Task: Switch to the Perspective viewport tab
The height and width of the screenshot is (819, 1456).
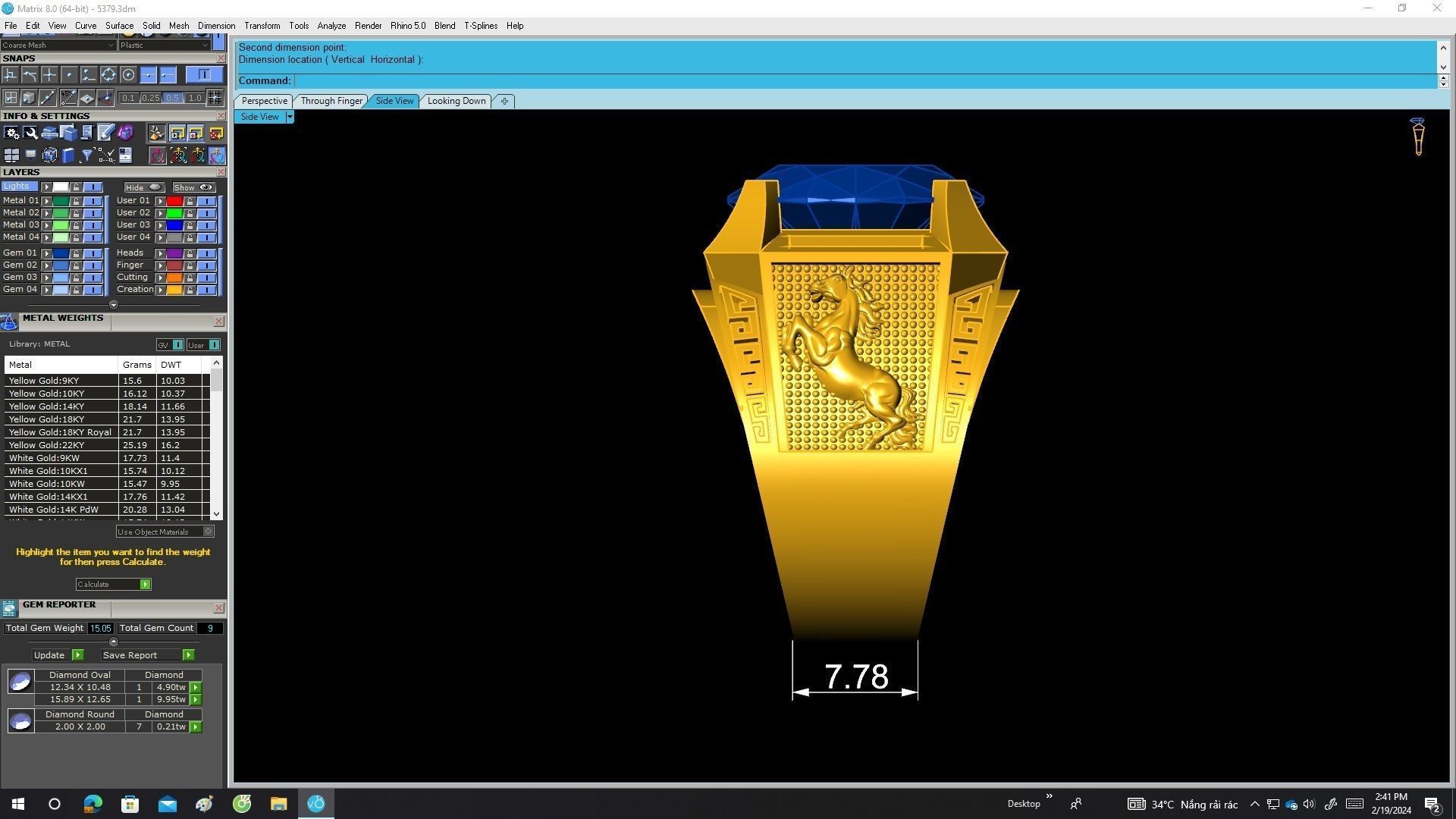Action: click(x=264, y=101)
